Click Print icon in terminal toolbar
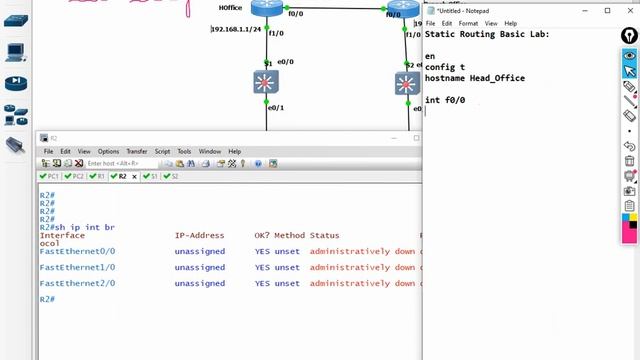 (206, 164)
